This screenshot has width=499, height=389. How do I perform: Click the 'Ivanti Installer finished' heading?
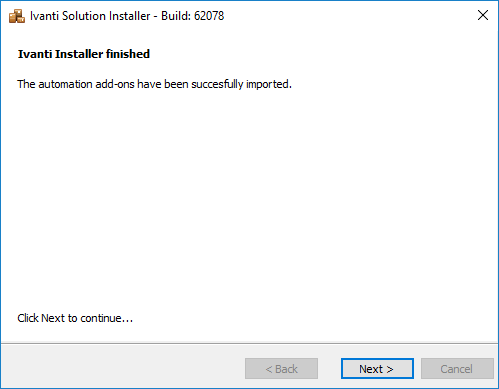(x=84, y=54)
